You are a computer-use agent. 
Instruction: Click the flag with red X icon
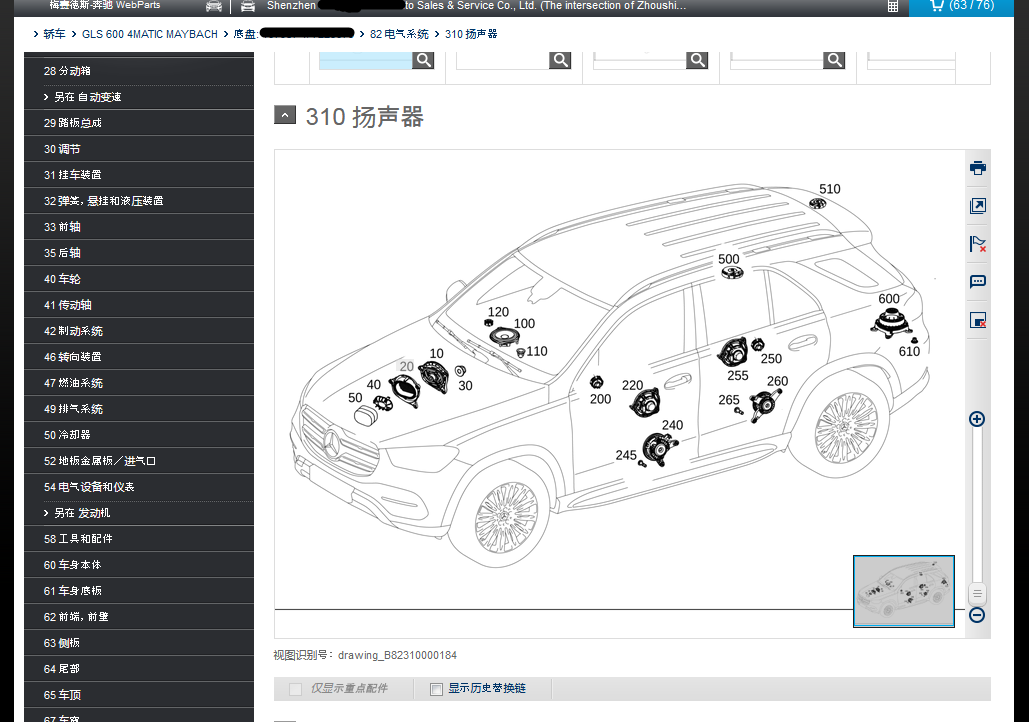pyautogui.click(x=978, y=244)
